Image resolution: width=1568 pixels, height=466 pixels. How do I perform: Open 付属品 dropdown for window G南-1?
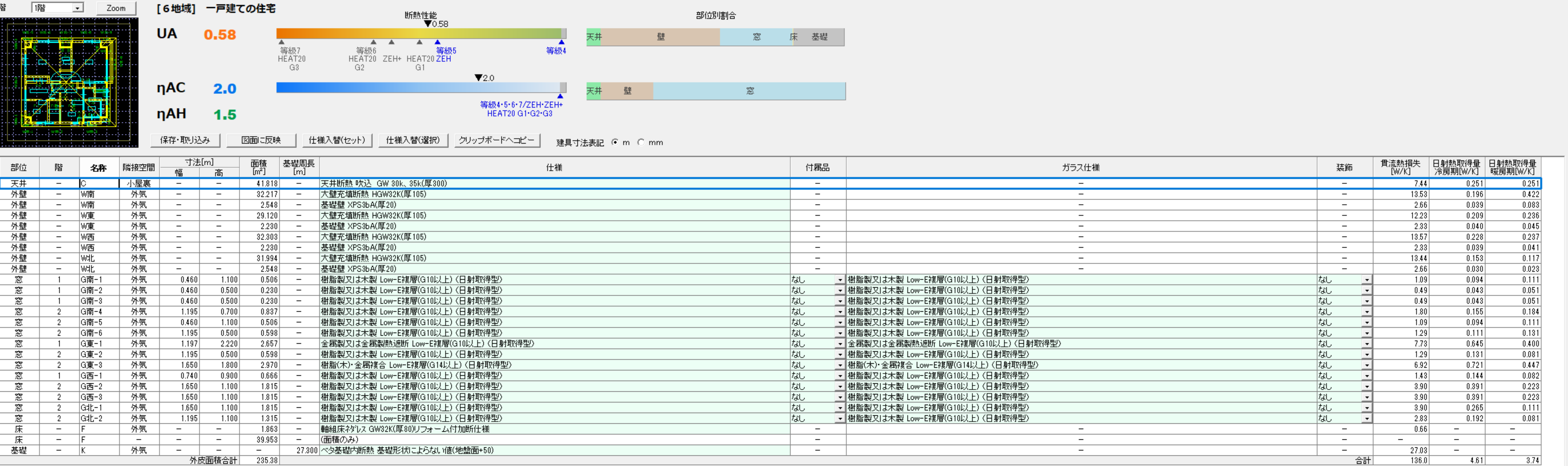[x=840, y=280]
